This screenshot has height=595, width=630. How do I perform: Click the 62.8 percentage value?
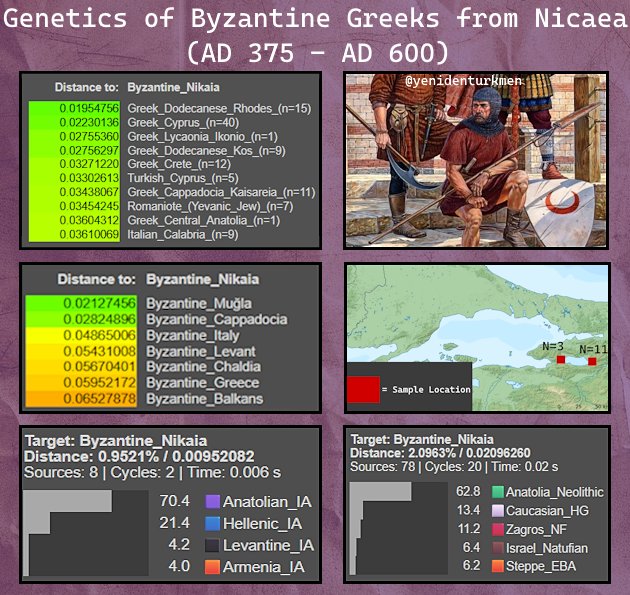pos(468,491)
